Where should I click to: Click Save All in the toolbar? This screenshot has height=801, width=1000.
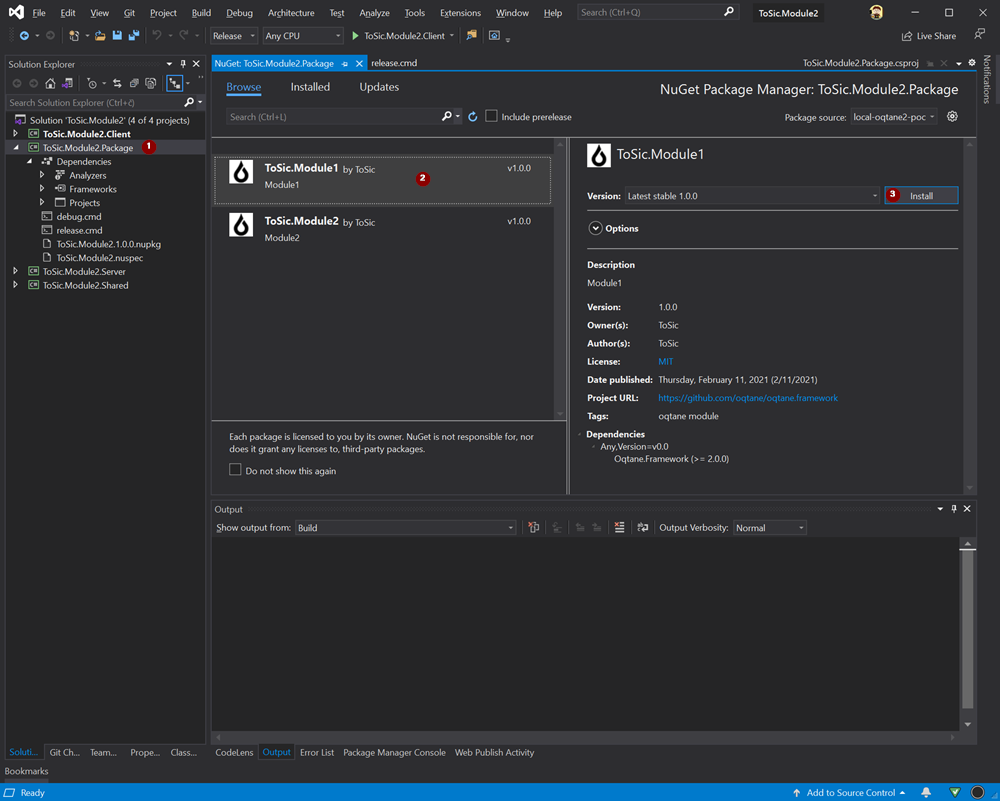tap(132, 35)
